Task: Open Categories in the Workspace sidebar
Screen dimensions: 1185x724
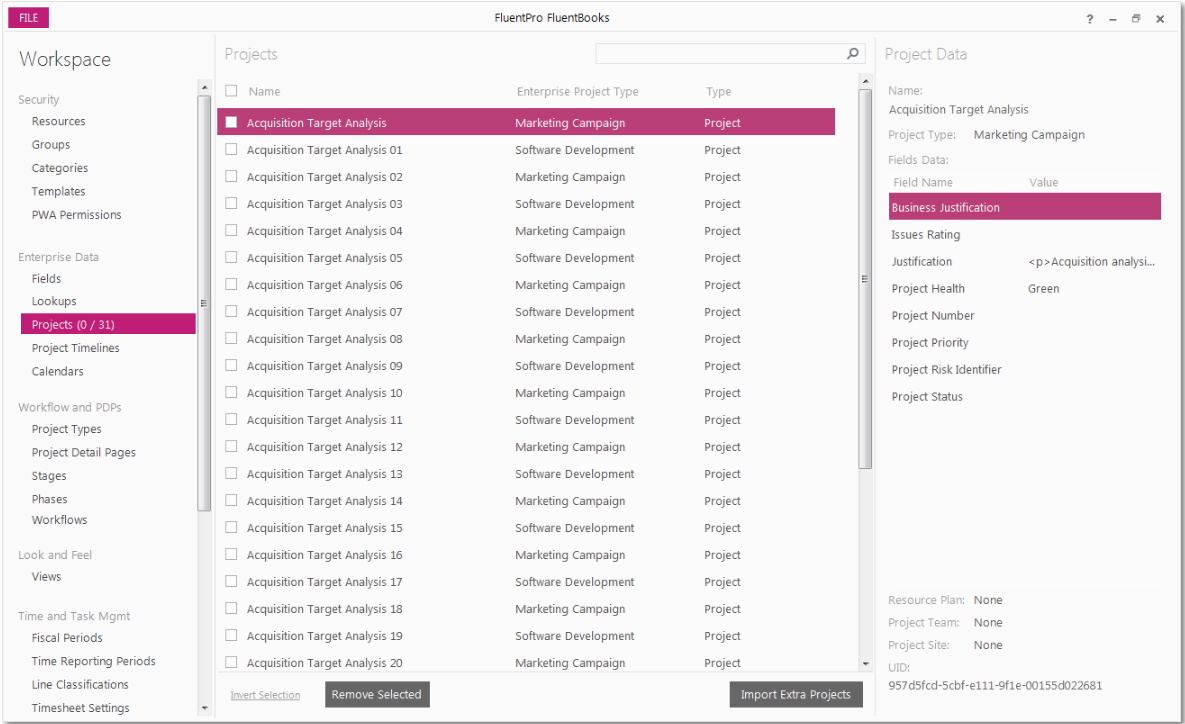Action: [x=60, y=168]
